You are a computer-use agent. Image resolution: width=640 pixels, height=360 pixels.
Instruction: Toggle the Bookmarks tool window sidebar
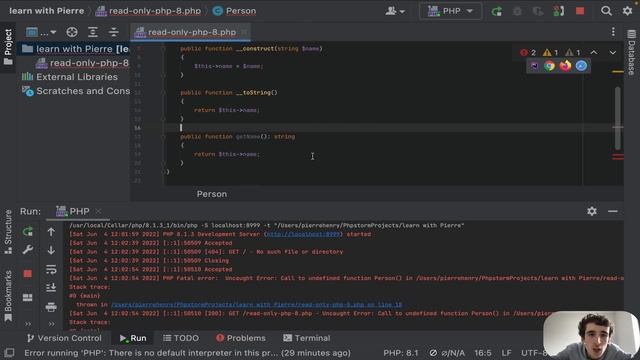[8, 296]
